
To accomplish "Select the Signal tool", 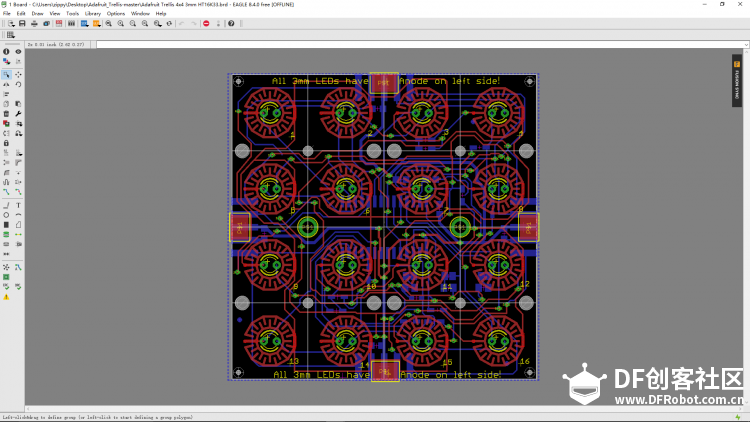I will [x=18, y=234].
